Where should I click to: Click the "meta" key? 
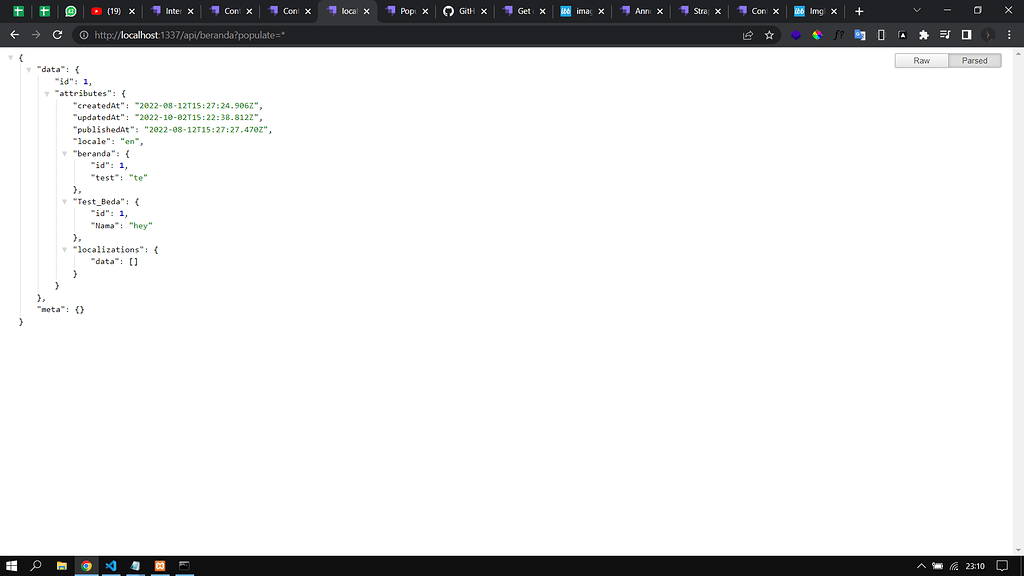(x=51, y=310)
